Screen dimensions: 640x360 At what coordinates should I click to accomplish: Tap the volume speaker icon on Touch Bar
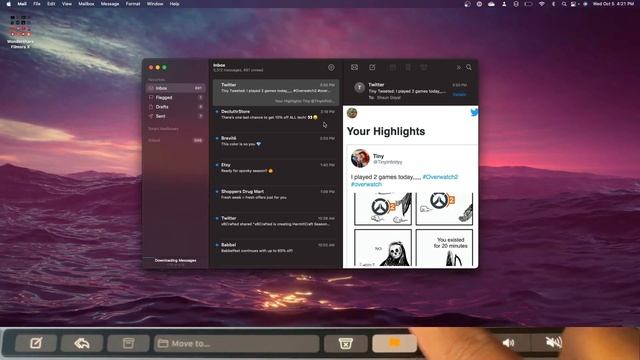pos(509,343)
